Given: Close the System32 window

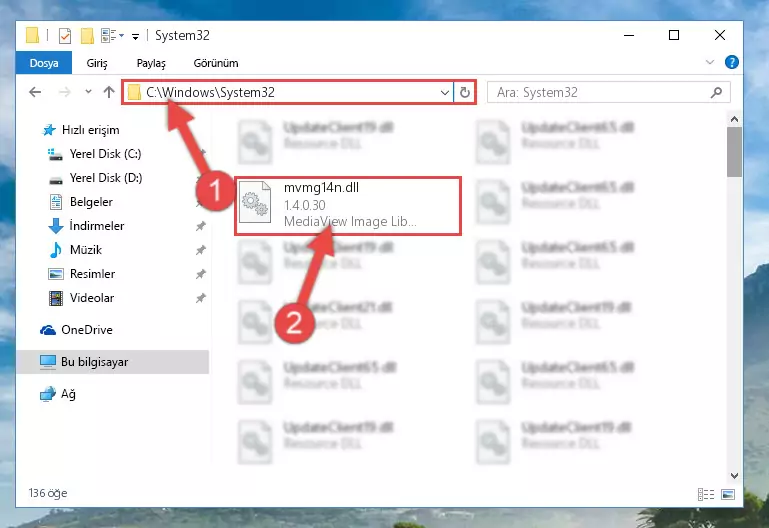Looking at the screenshot, I should point(719,35).
